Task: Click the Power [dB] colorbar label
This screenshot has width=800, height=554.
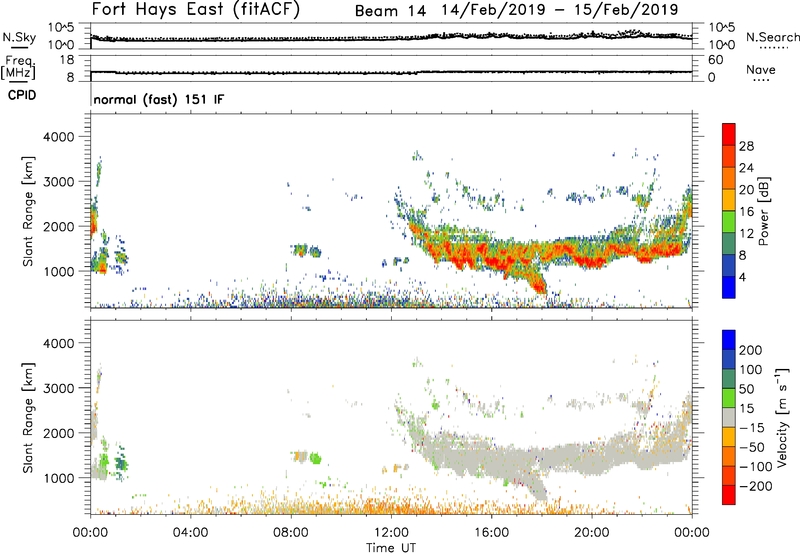Action: coord(763,212)
